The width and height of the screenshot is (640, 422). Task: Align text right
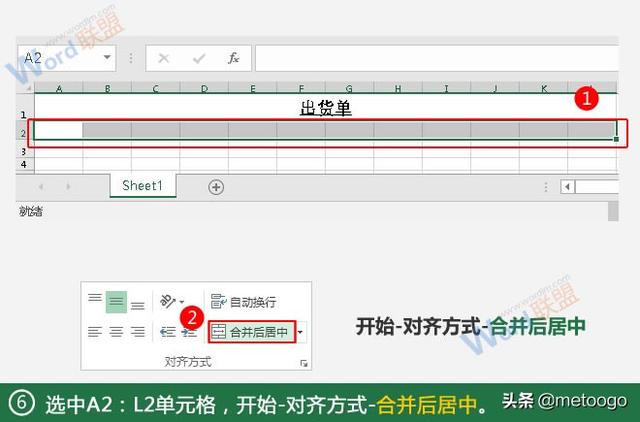pyautogui.click(x=138, y=332)
